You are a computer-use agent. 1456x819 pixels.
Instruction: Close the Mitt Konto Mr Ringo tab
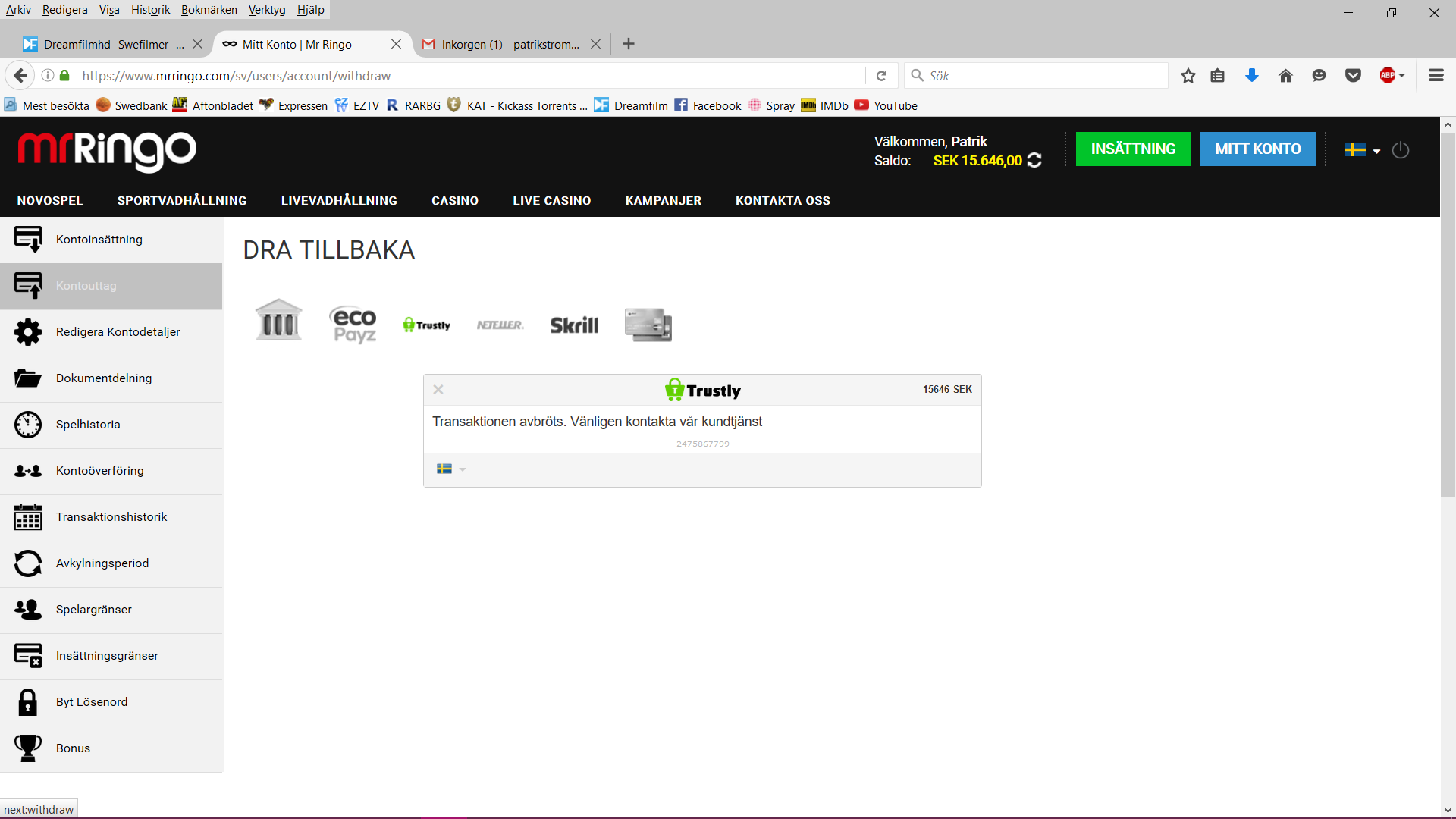tap(396, 44)
